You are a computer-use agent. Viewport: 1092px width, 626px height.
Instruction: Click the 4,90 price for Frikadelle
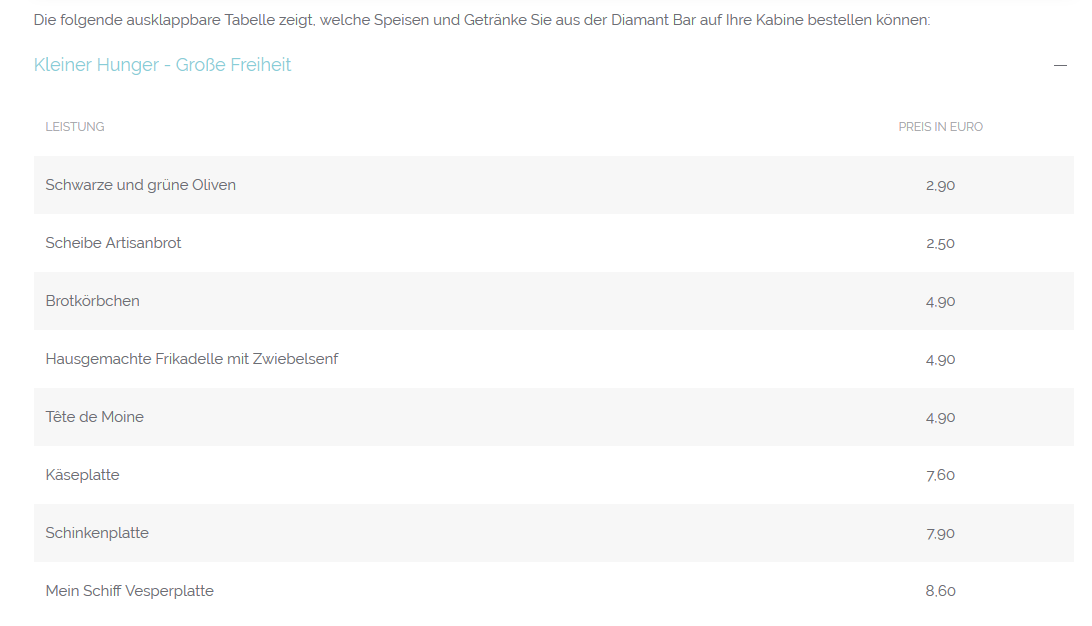tap(940, 359)
